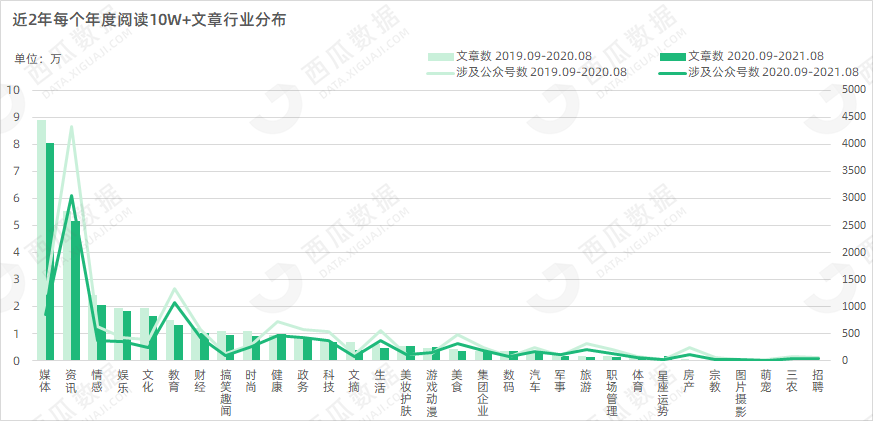Select the 情感 category axis label

coord(96,381)
